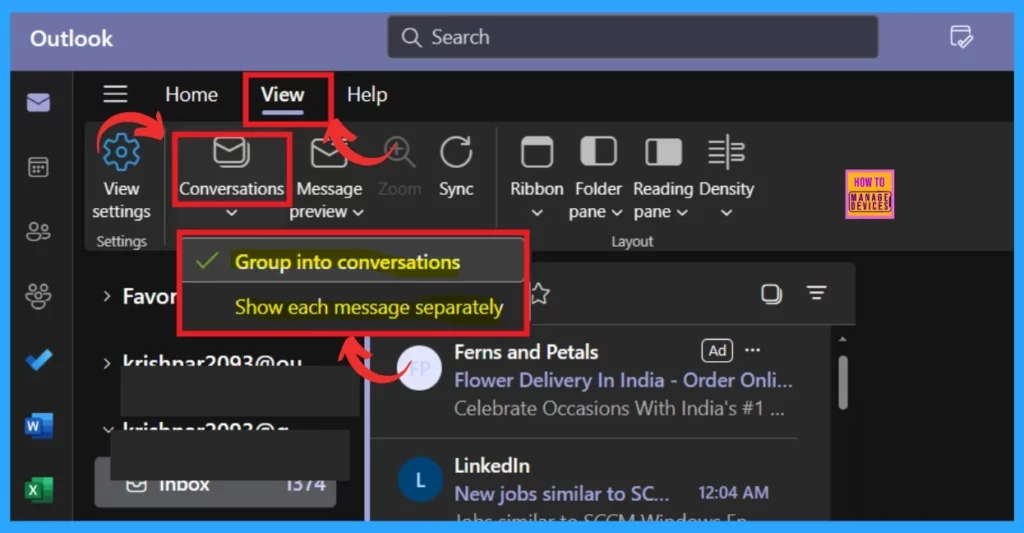Click the scroll up arrow in message list
The width and height of the screenshot is (1024, 533).
pos(842,339)
